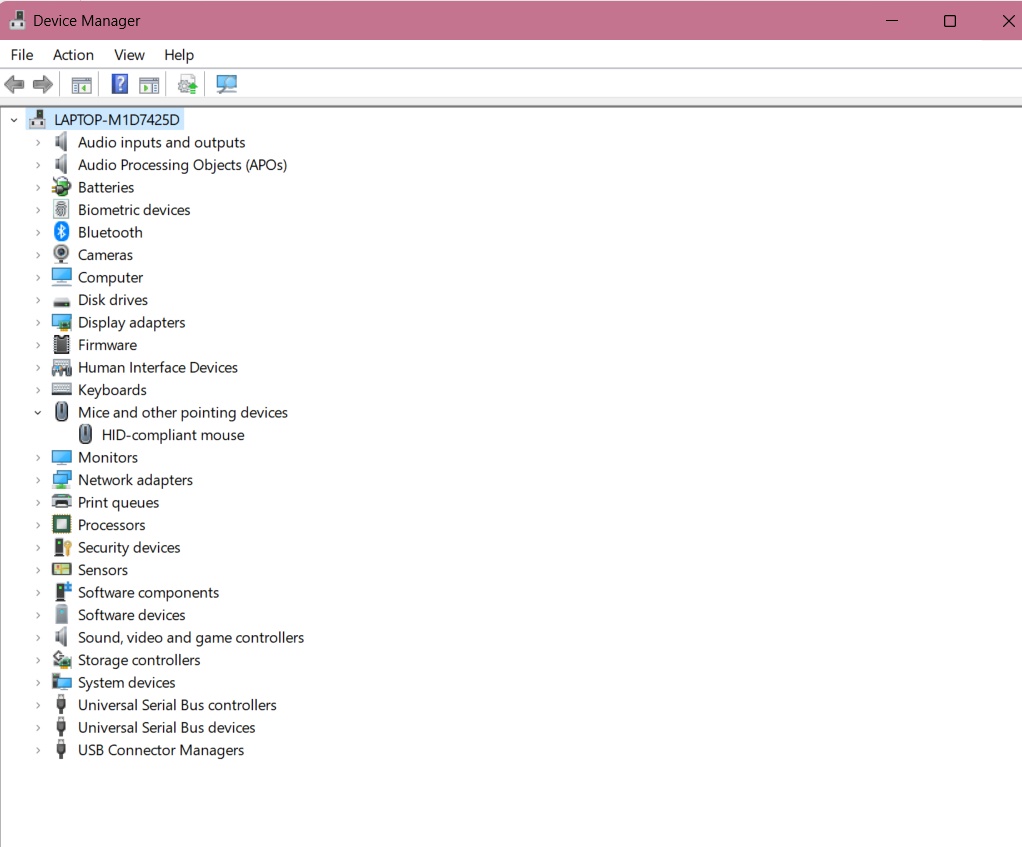
Task: Open the Action menu
Action: click(x=73, y=55)
